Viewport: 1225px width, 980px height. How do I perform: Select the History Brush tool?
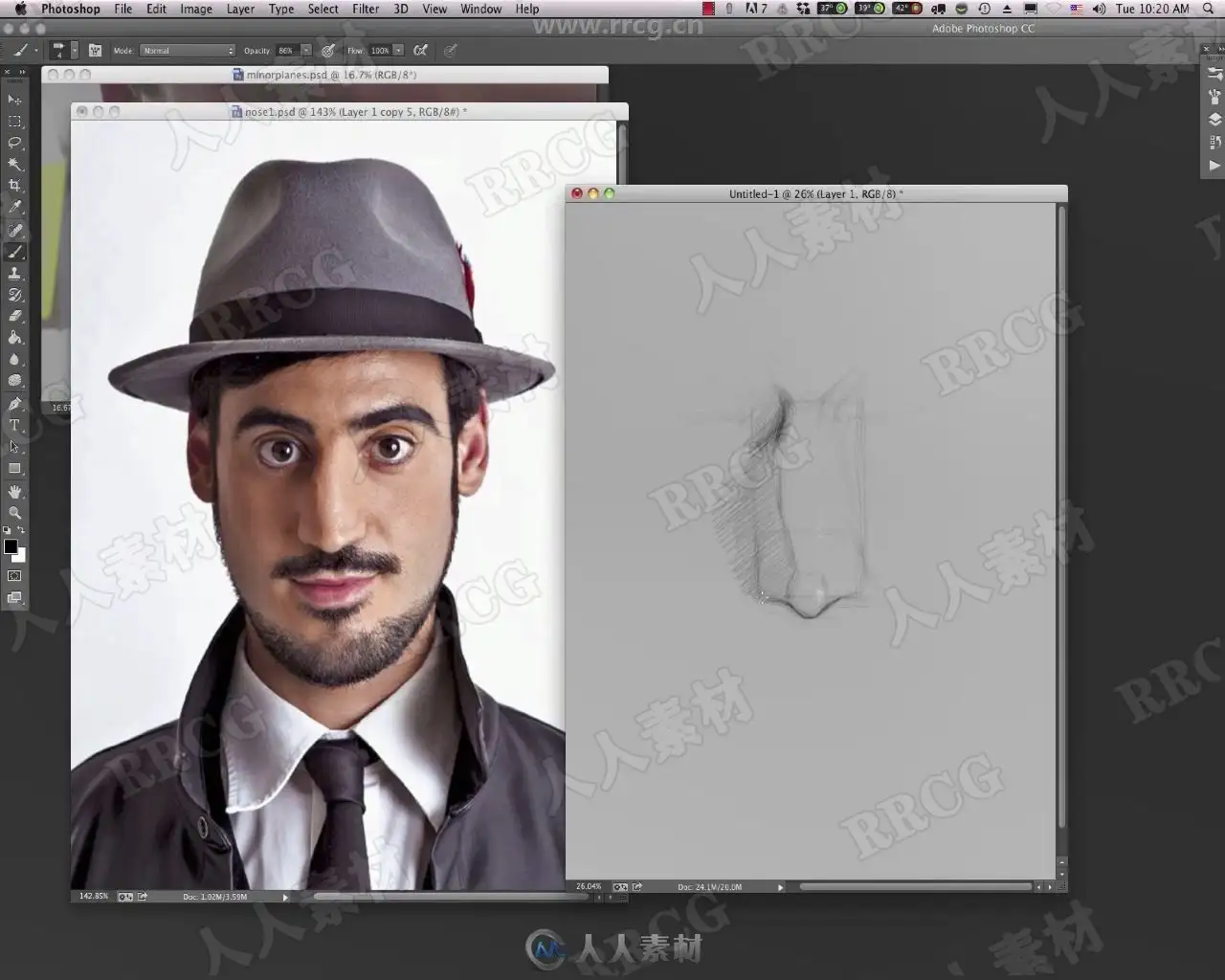tap(14, 295)
